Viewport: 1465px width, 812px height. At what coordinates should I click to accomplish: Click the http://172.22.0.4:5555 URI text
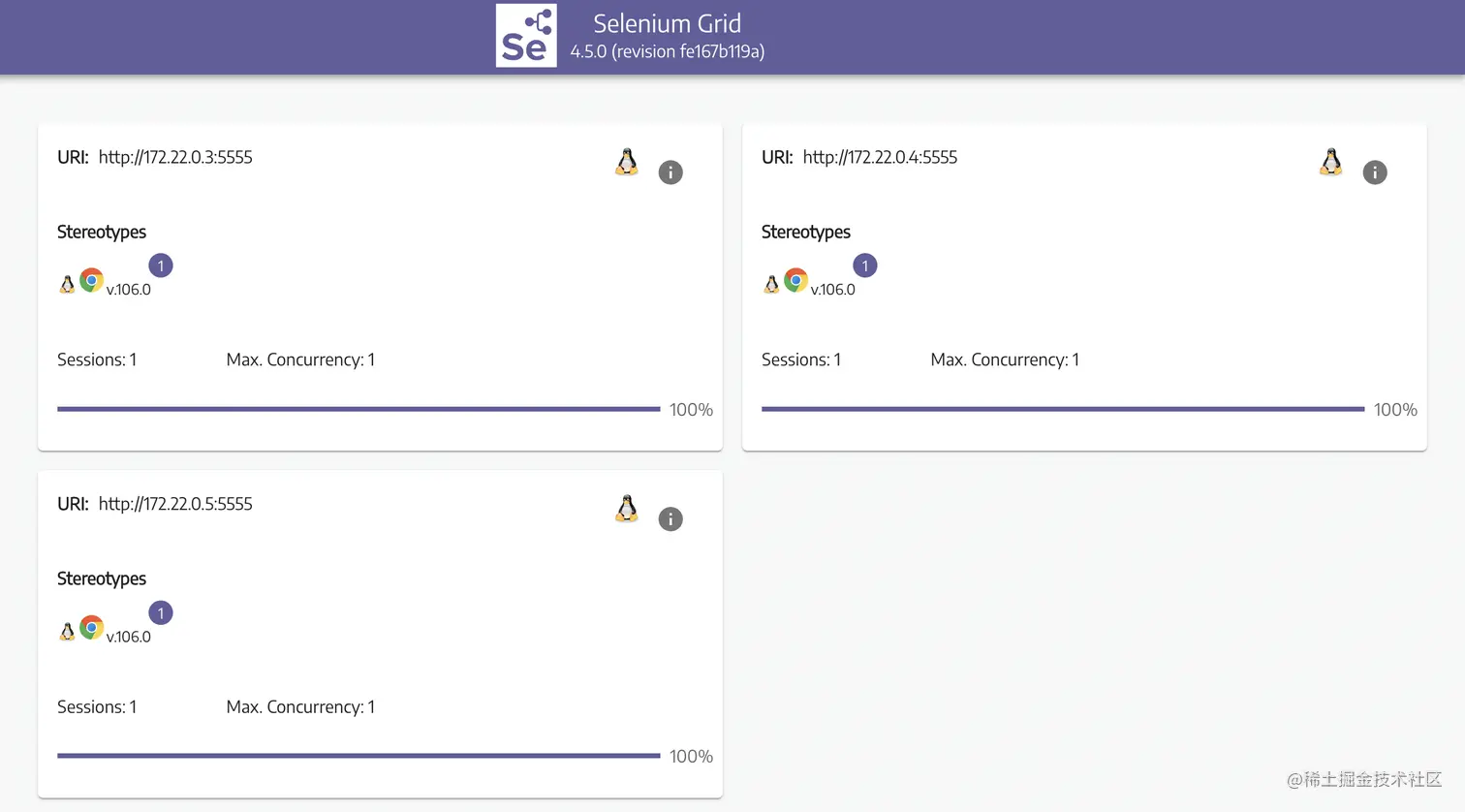[x=880, y=157]
